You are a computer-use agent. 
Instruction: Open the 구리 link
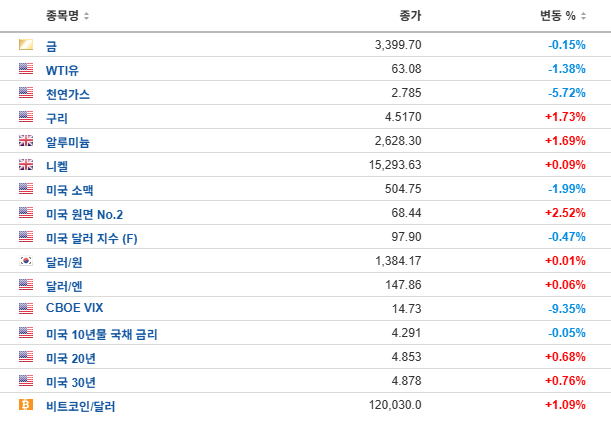pyautogui.click(x=57, y=117)
